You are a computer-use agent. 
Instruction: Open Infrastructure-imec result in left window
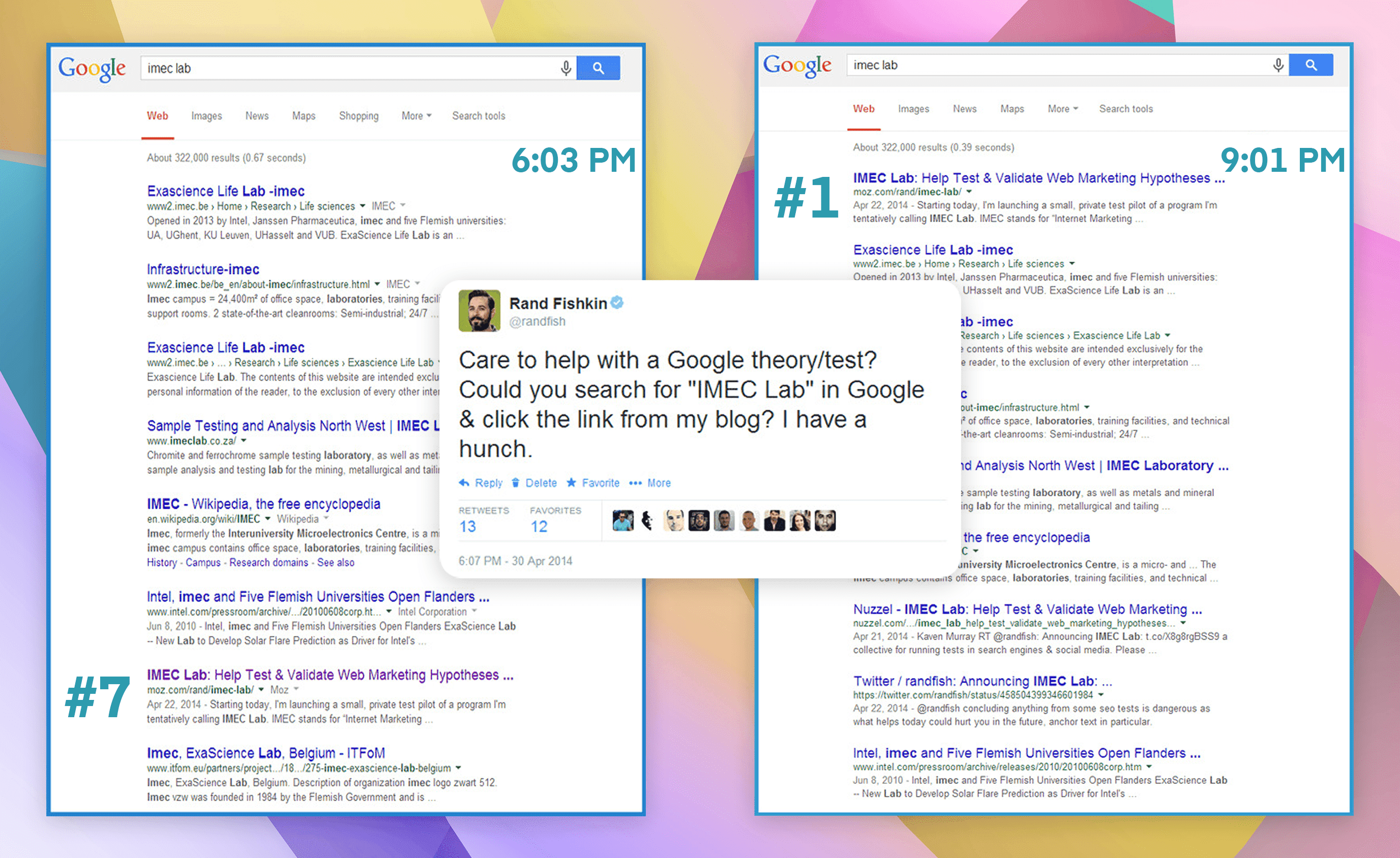pyautogui.click(x=203, y=269)
